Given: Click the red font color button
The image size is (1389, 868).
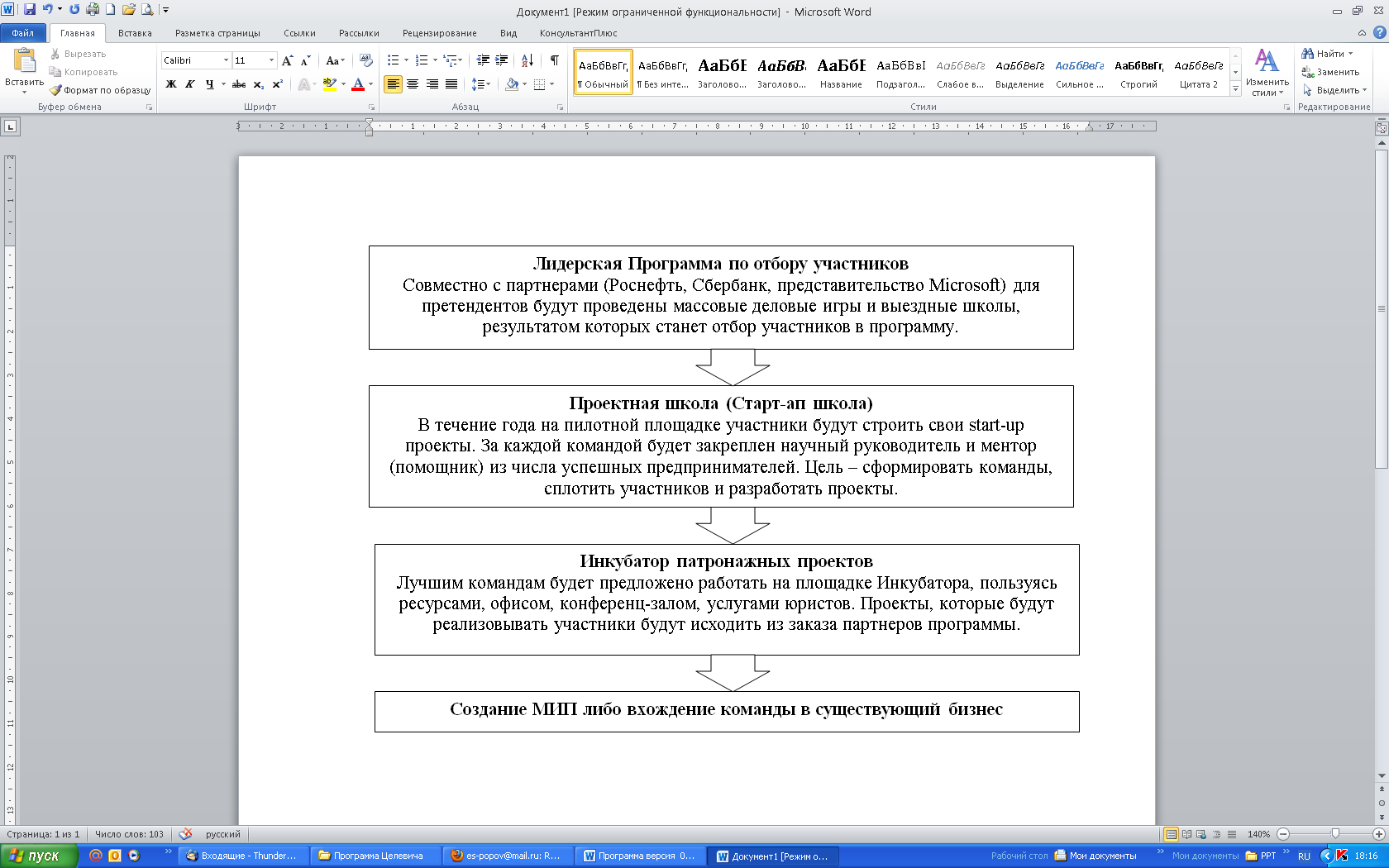Looking at the screenshot, I should [x=357, y=84].
